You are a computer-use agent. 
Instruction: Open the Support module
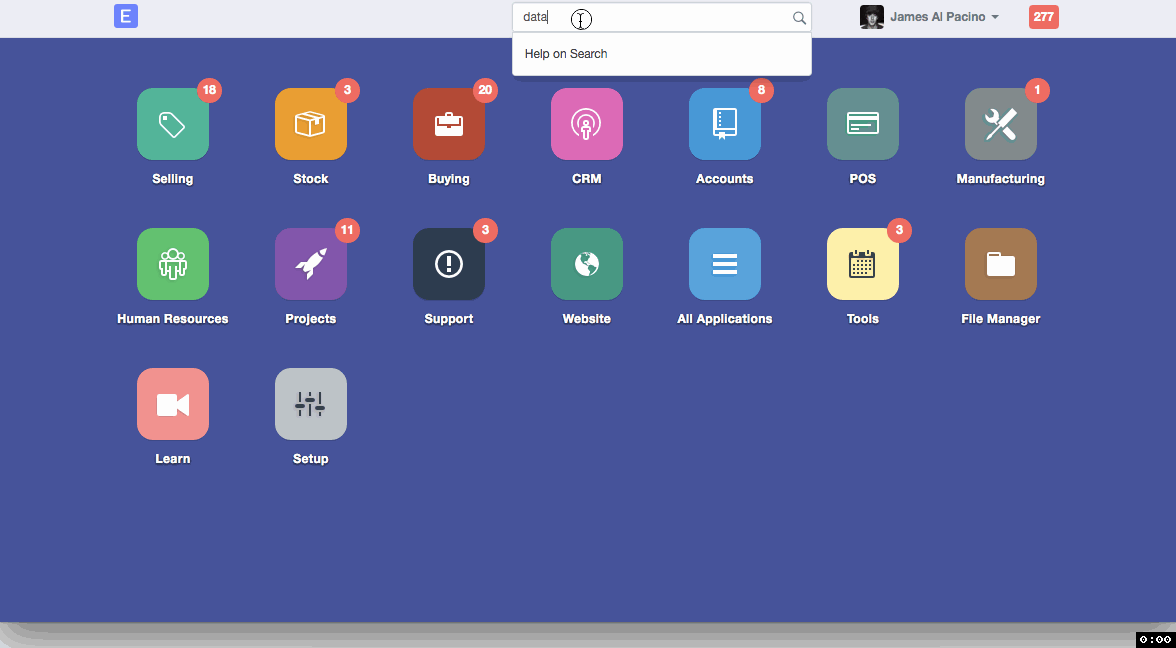(449, 264)
